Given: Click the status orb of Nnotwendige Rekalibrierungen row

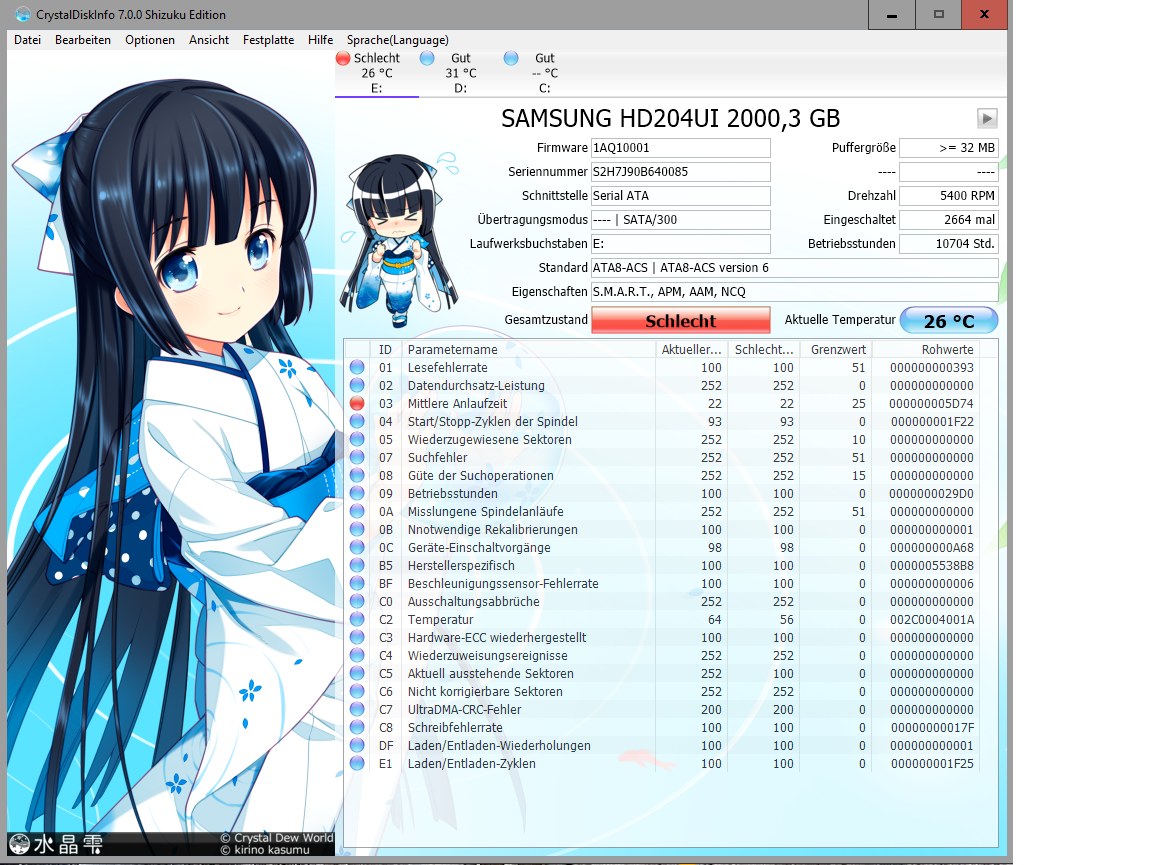Looking at the screenshot, I should click(x=357, y=529).
